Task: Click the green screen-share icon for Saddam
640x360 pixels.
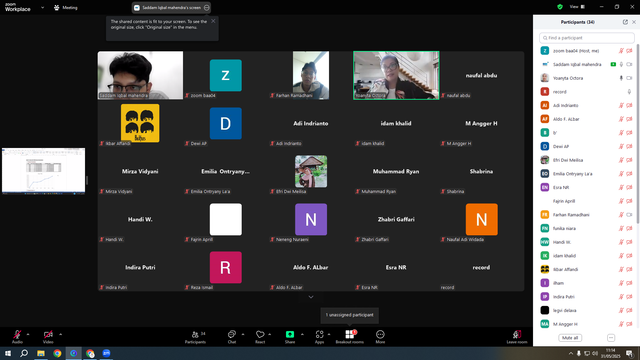Action: (613, 64)
